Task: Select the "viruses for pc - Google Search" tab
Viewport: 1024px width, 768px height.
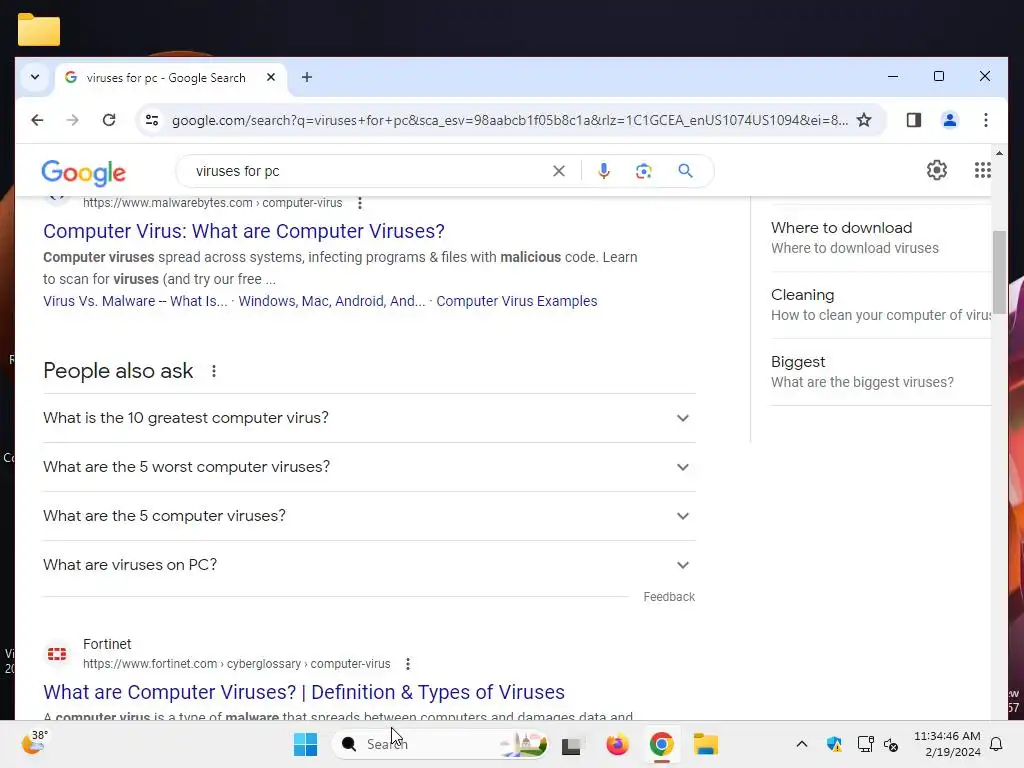Action: [x=166, y=78]
